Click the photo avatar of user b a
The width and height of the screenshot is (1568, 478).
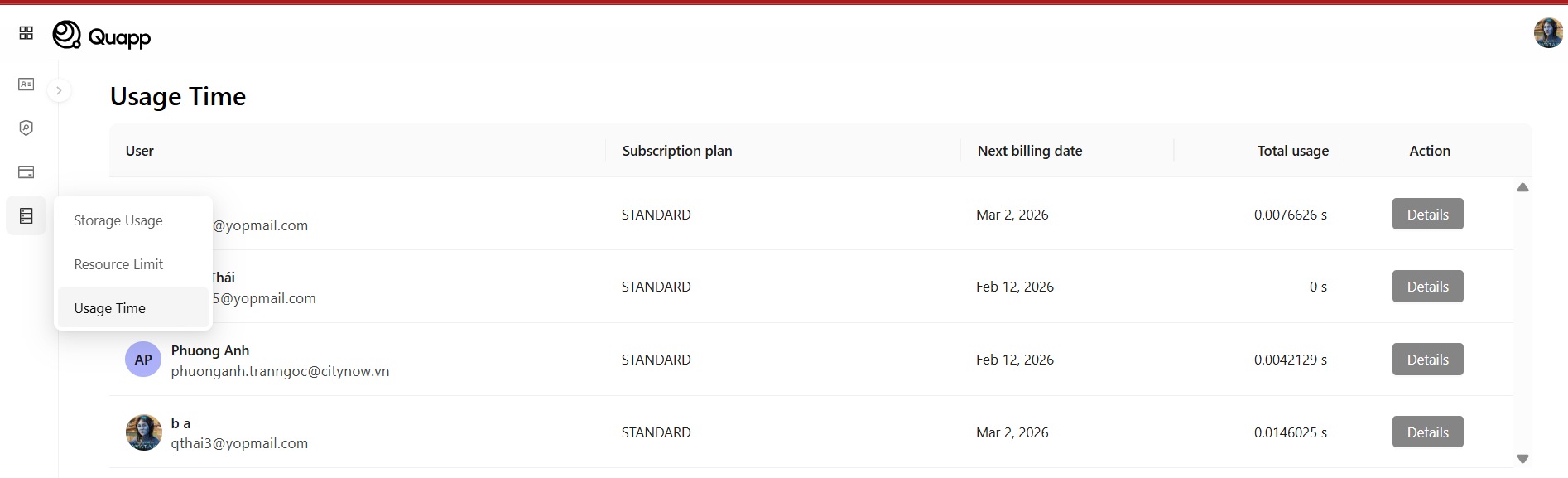point(144,432)
